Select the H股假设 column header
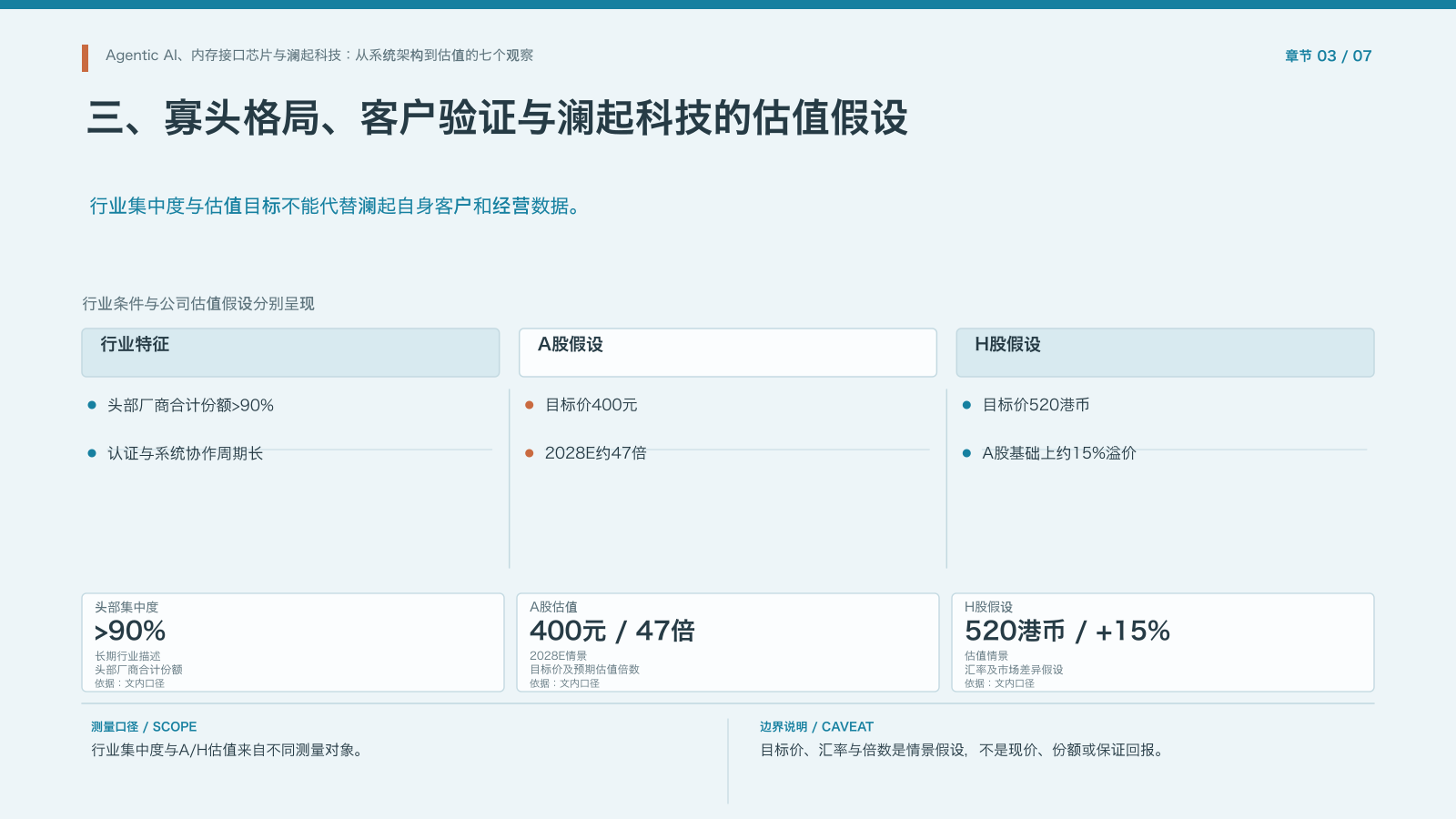This screenshot has height=819, width=1456. [1165, 352]
